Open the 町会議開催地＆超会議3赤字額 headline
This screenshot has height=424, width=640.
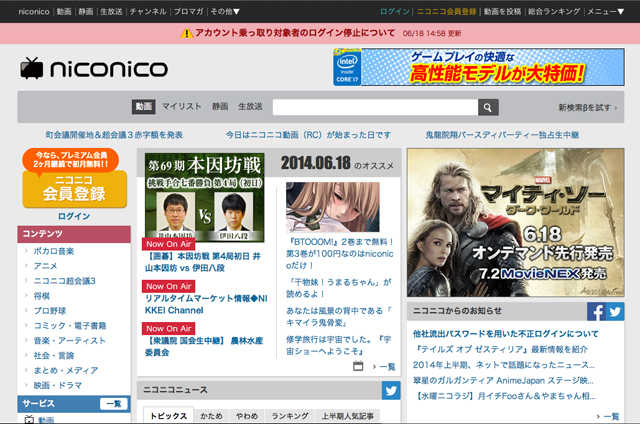114,135
